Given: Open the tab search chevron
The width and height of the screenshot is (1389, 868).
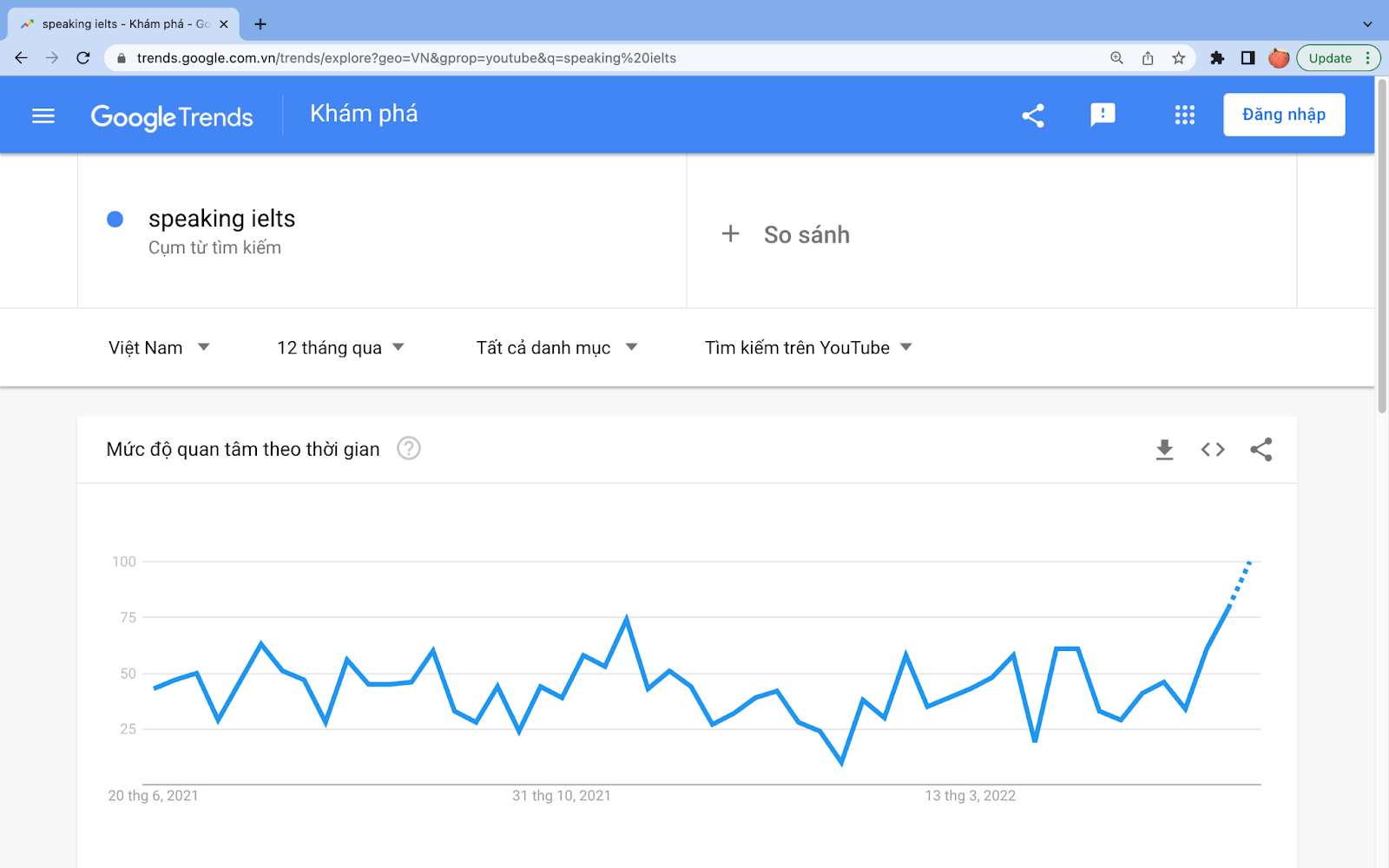Looking at the screenshot, I should tap(1367, 24).
